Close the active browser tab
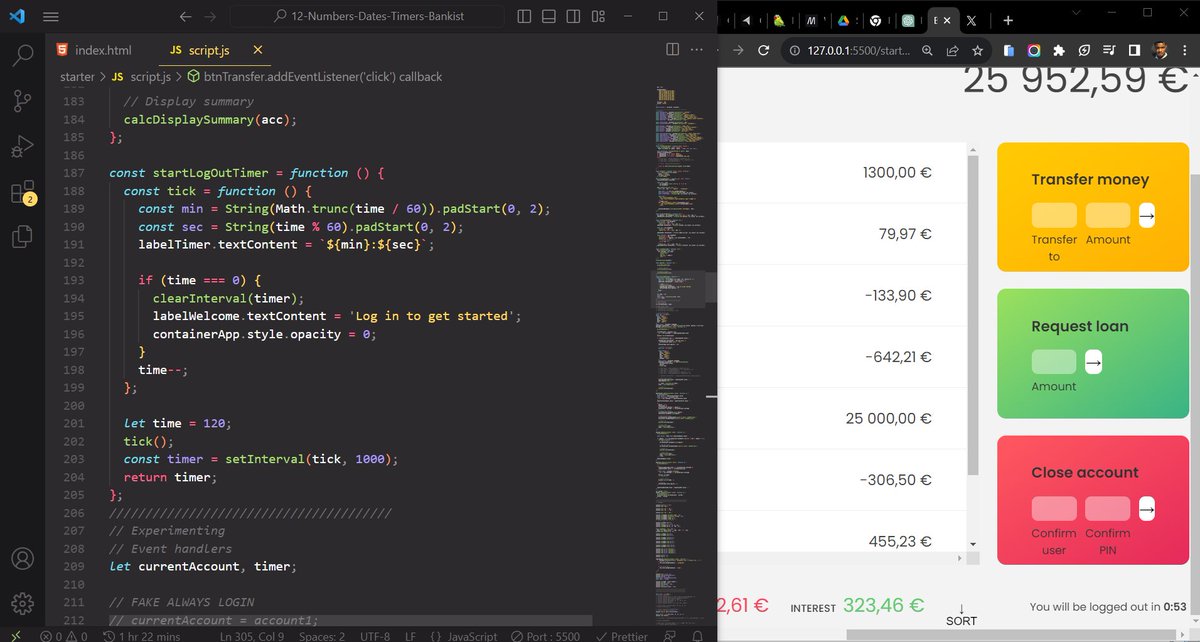This screenshot has height=642, width=1200. (x=947, y=20)
